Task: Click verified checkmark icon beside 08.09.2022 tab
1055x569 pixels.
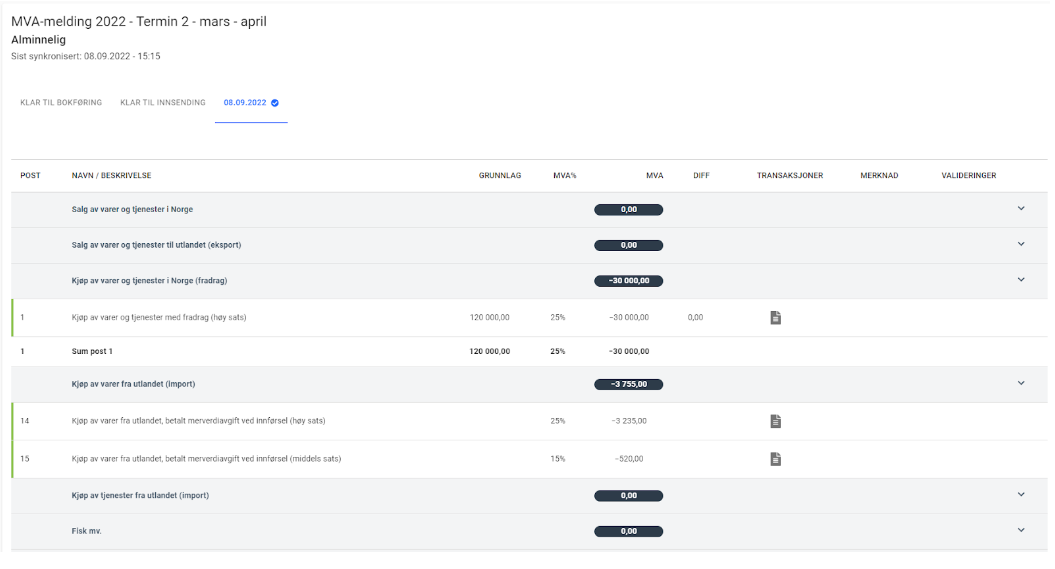Action: tap(275, 103)
